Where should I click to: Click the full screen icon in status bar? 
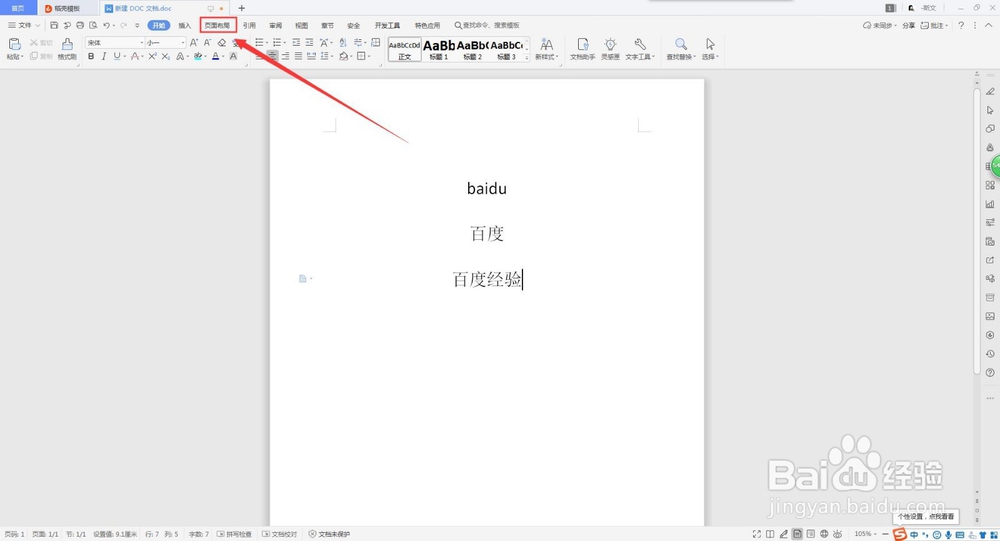(x=756, y=534)
